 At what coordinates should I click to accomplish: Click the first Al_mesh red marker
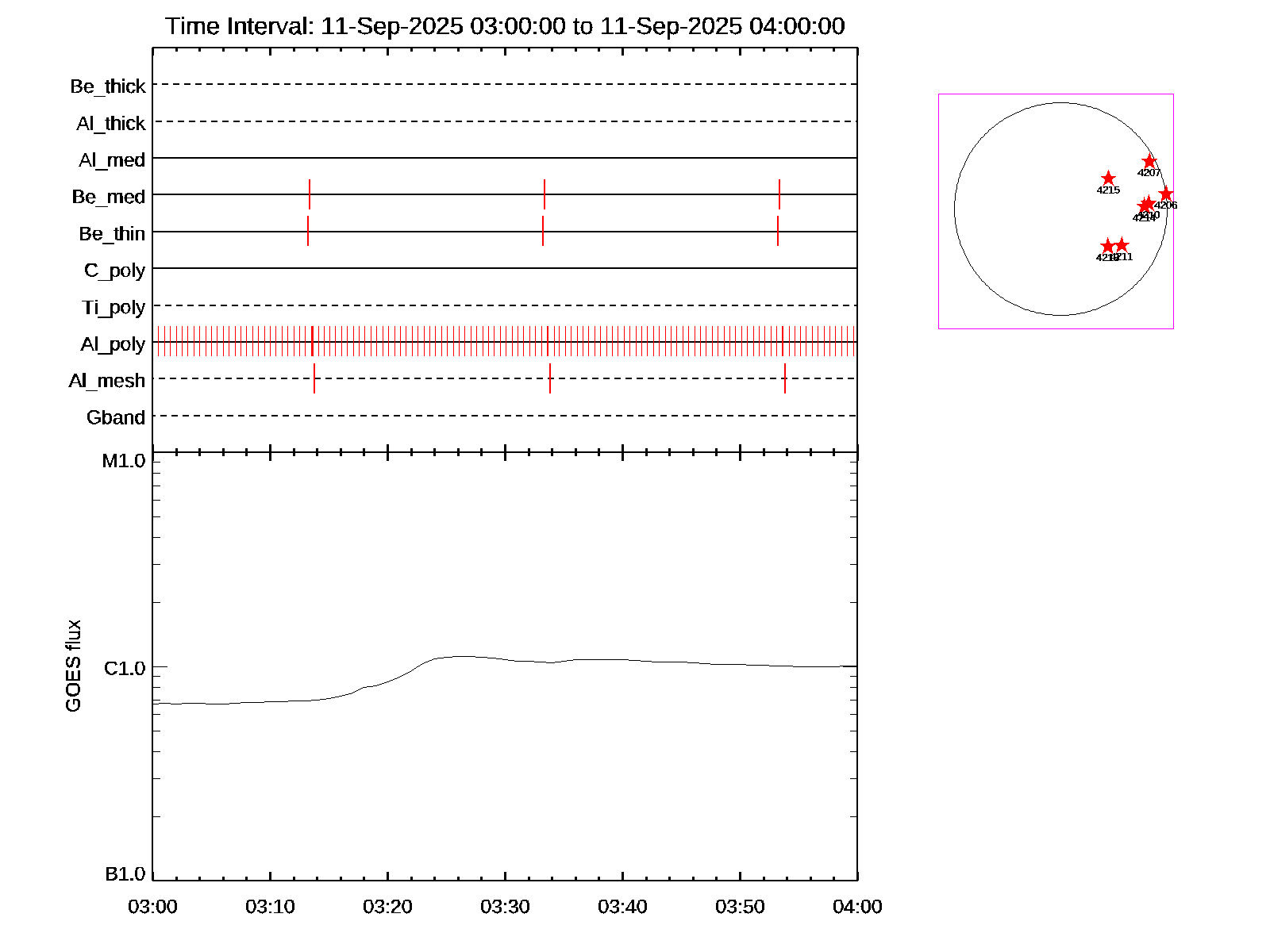314,378
